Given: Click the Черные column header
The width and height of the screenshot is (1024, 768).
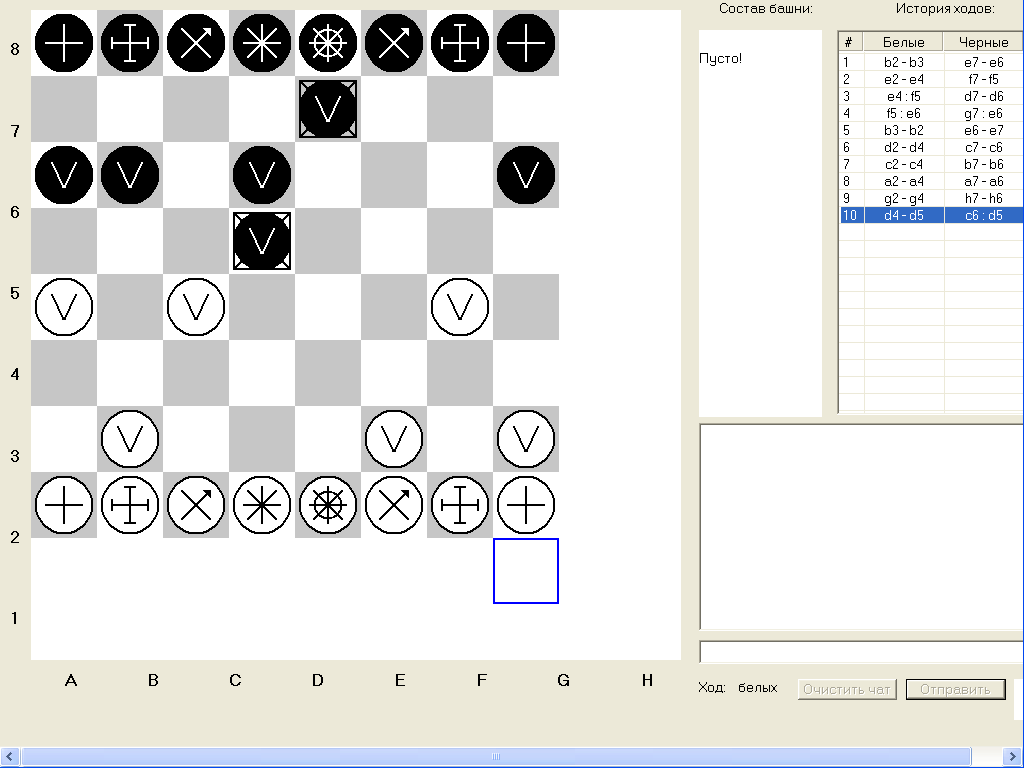Looking at the screenshot, I should click(x=984, y=42).
